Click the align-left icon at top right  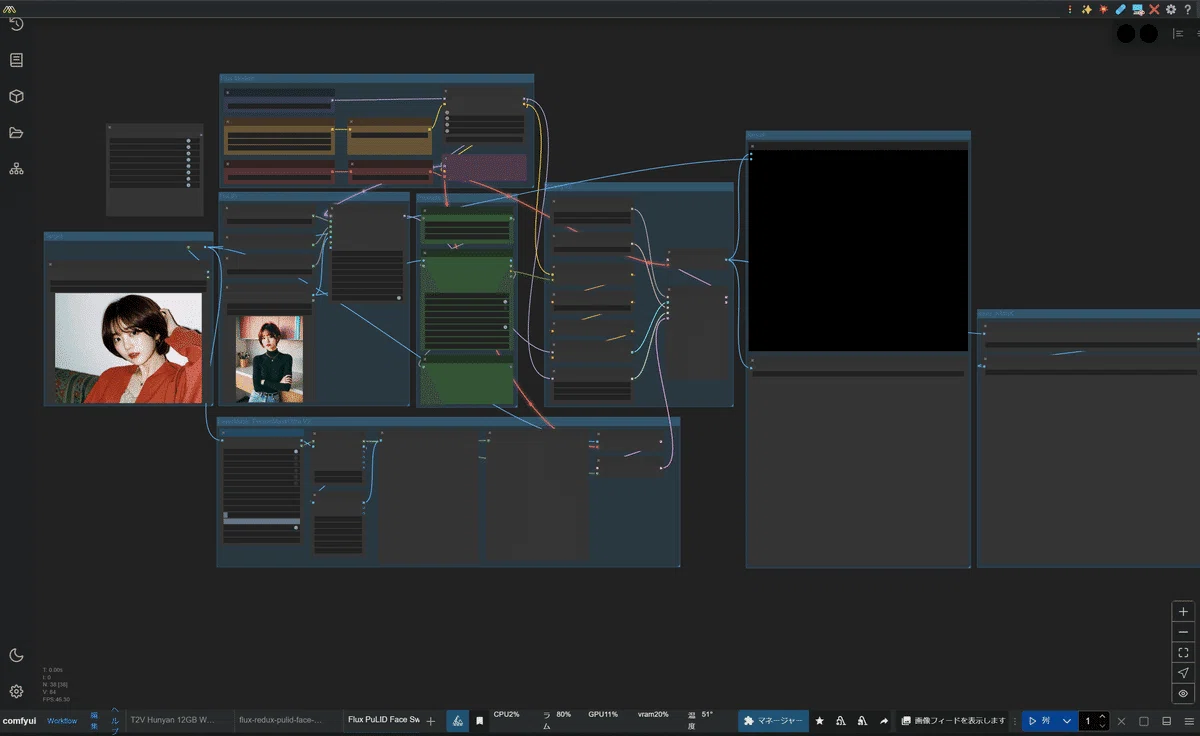point(1178,33)
